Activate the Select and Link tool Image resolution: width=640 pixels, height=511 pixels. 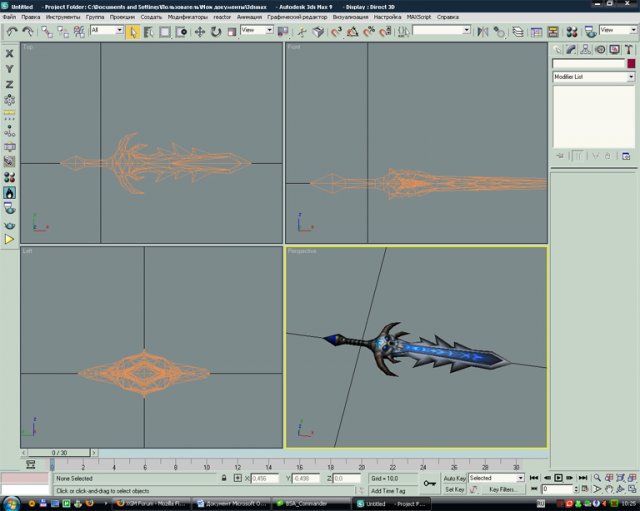47,31
